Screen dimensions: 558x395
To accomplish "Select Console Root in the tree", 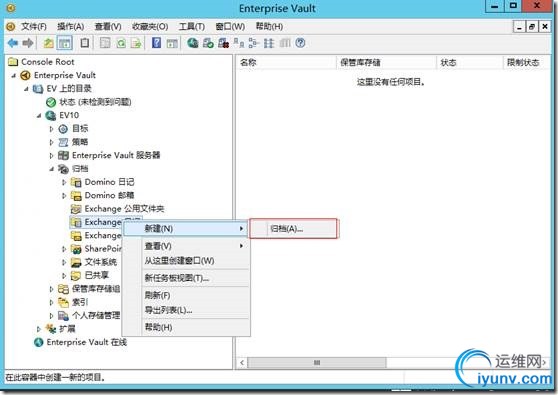I will point(48,62).
